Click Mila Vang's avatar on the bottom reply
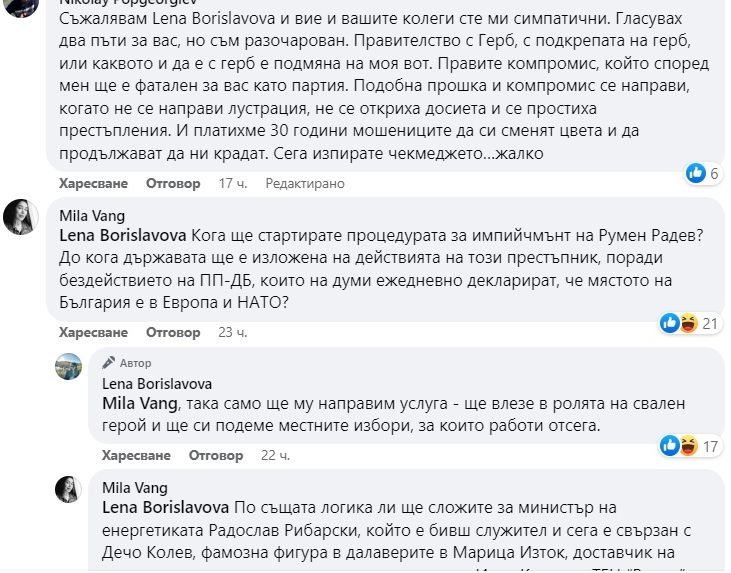731x573 pixels. tap(69, 489)
